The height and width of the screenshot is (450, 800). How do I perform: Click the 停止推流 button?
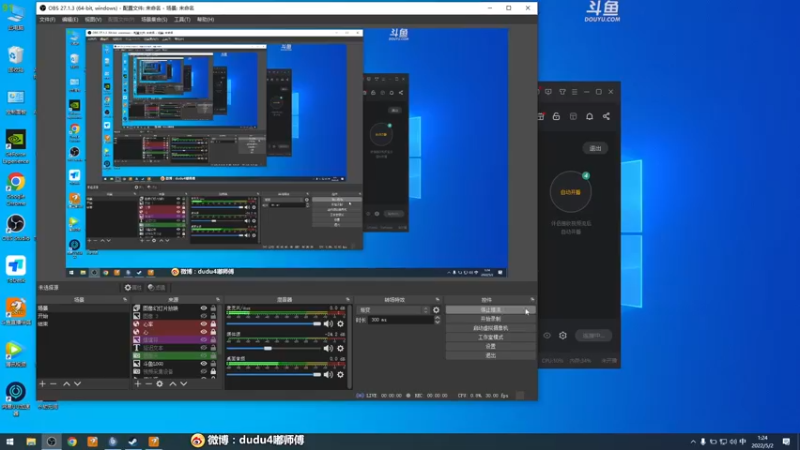(x=490, y=310)
